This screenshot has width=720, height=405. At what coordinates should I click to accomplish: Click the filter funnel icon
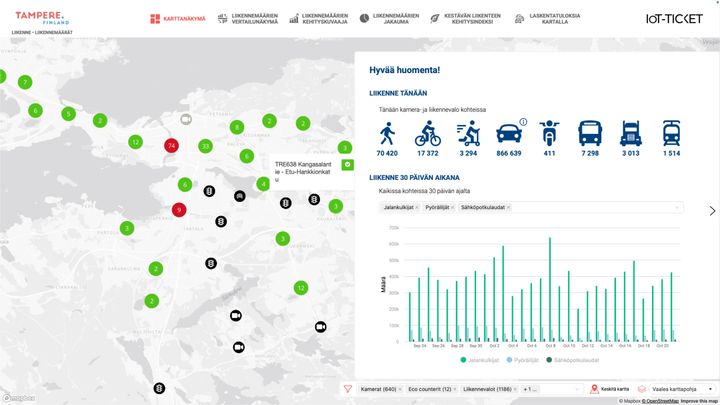tap(348, 389)
